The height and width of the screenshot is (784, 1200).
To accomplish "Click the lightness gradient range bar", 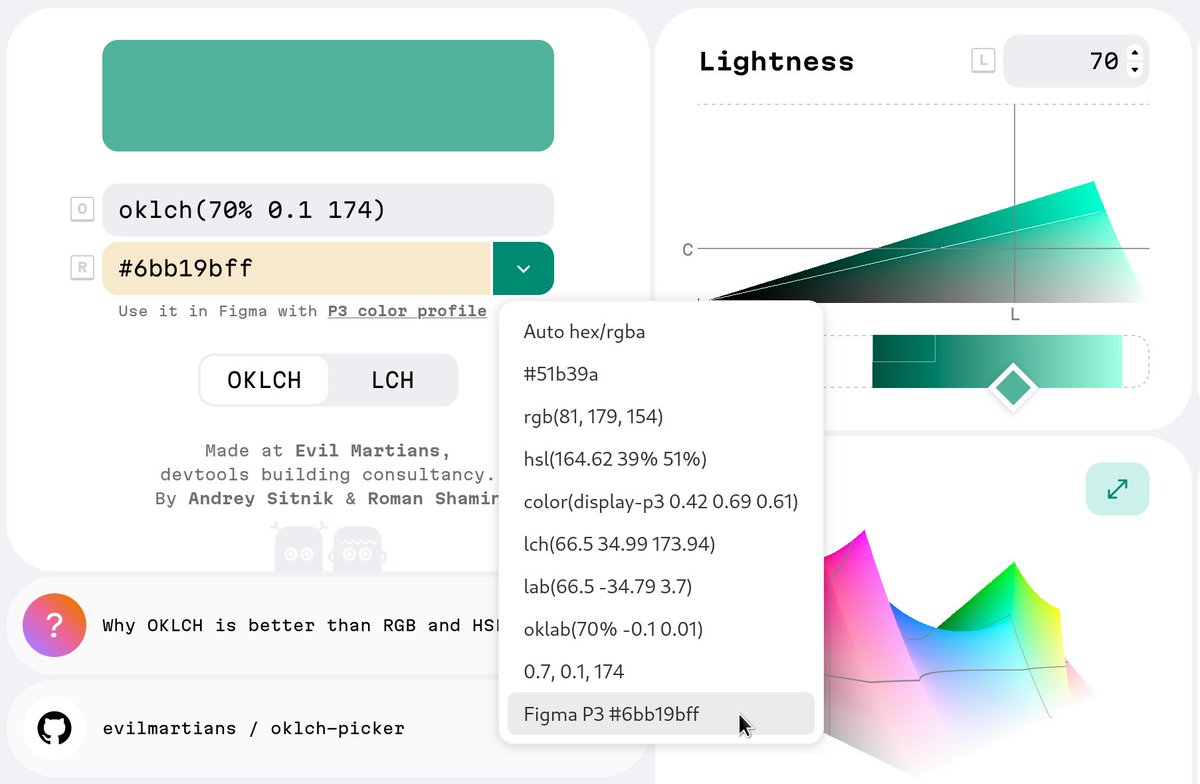I will [x=997, y=361].
